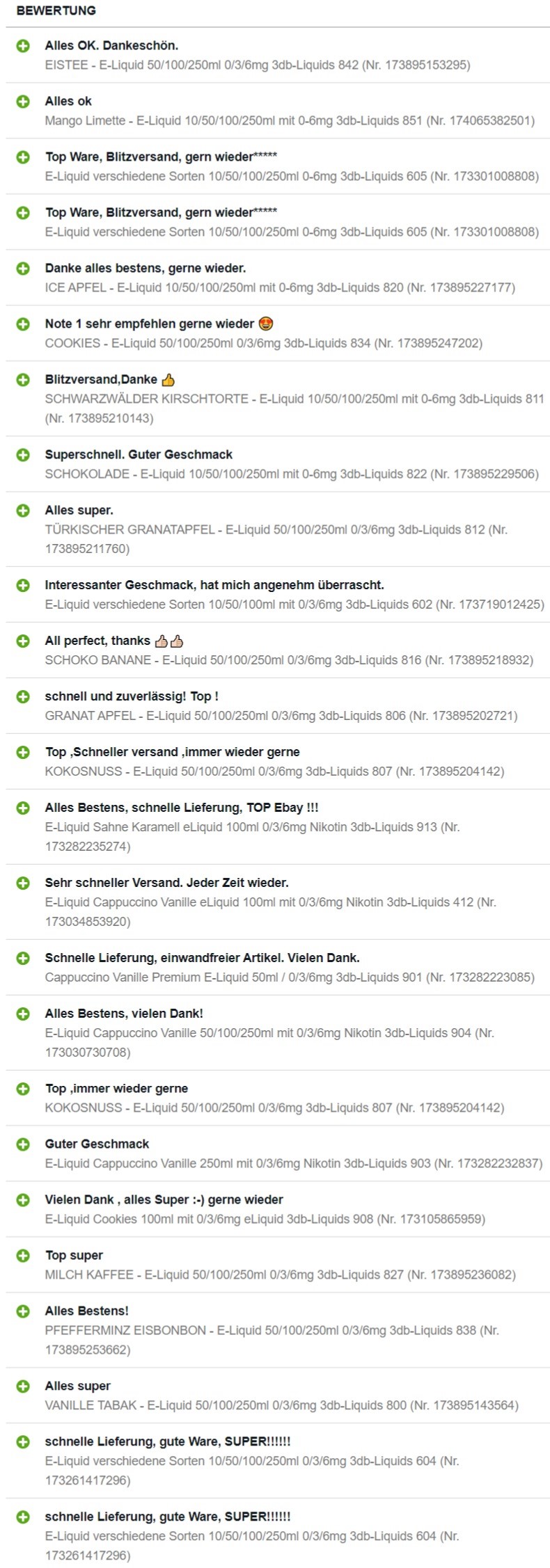The height and width of the screenshot is (1568, 550).
Task: Click the green plus icon beside 'Alles OK. Dankeschön.'
Action: click(x=23, y=46)
